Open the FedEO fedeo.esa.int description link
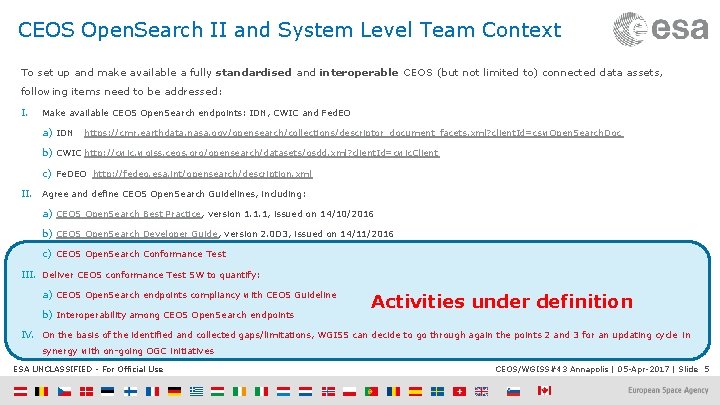 202,174
